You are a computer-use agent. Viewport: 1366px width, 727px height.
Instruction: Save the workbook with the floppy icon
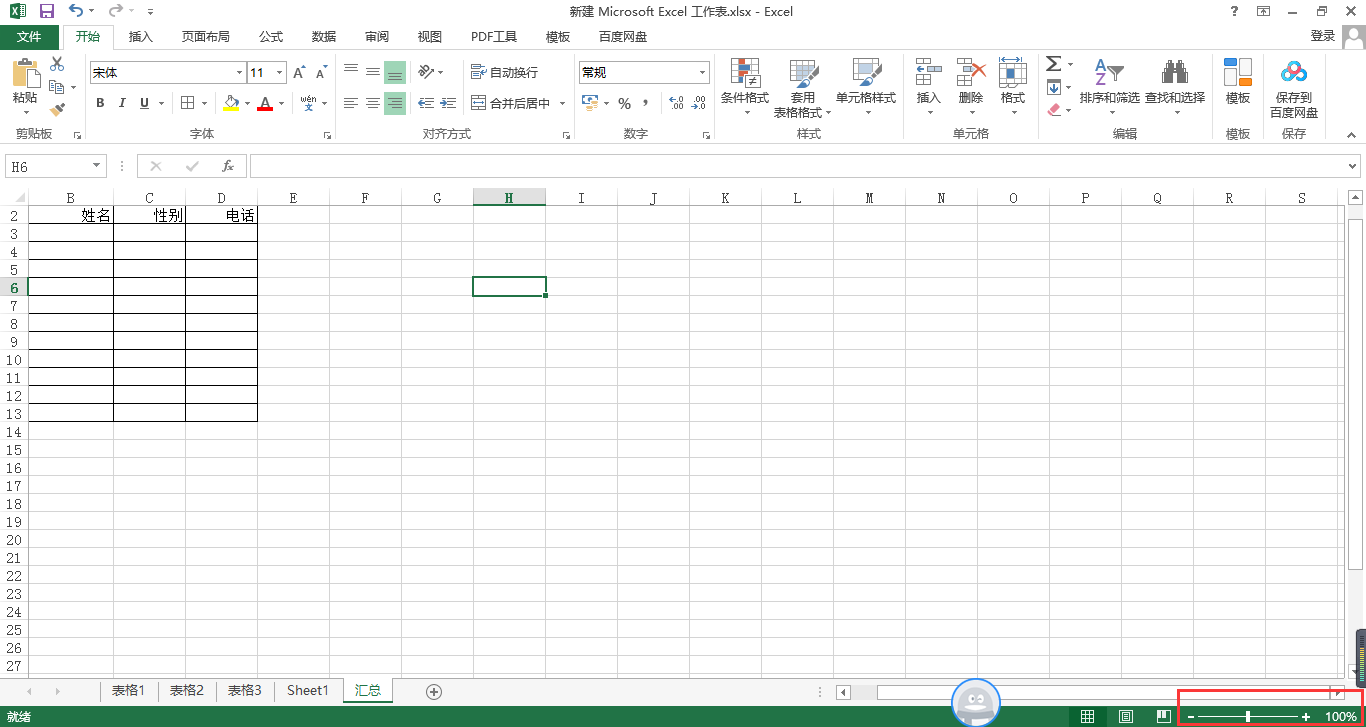[x=46, y=11]
